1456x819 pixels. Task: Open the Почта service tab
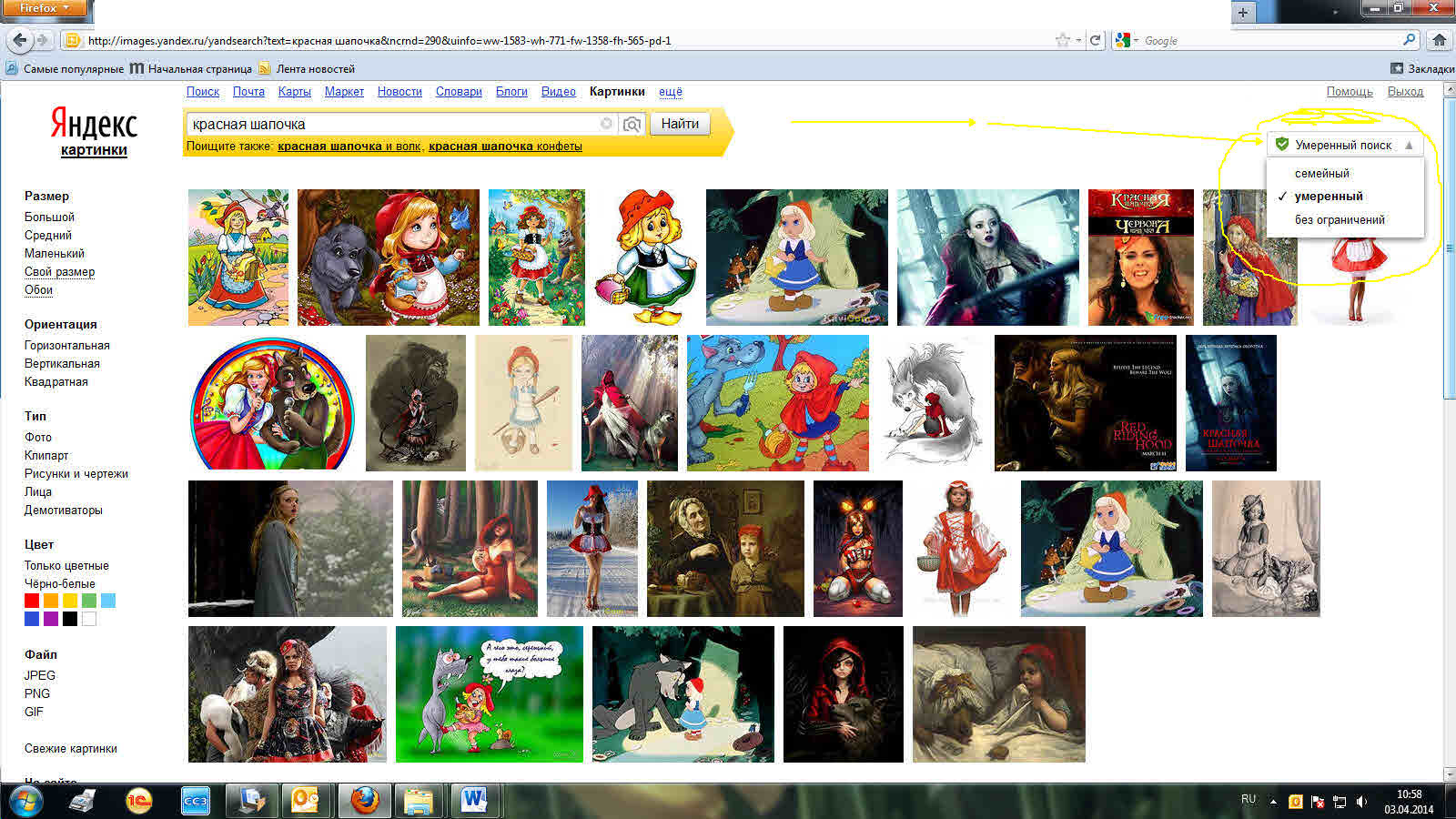[248, 91]
